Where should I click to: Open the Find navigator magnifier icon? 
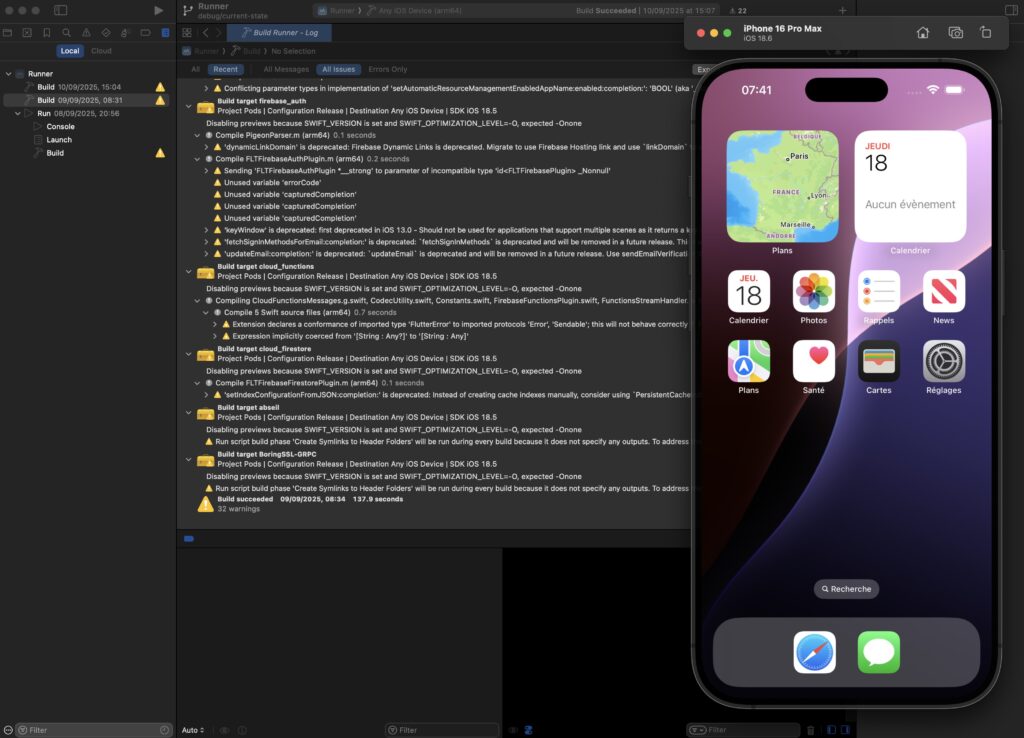click(x=66, y=33)
